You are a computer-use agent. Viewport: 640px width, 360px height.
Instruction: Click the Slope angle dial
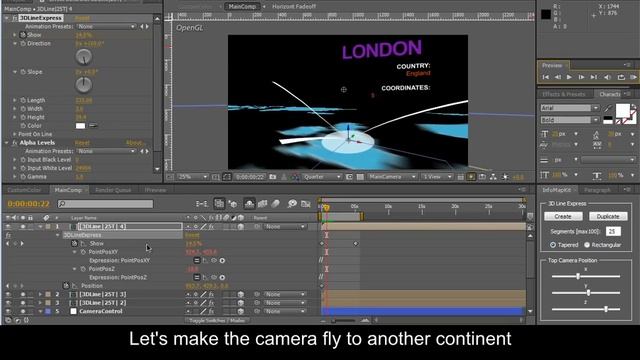pyautogui.click(x=84, y=84)
